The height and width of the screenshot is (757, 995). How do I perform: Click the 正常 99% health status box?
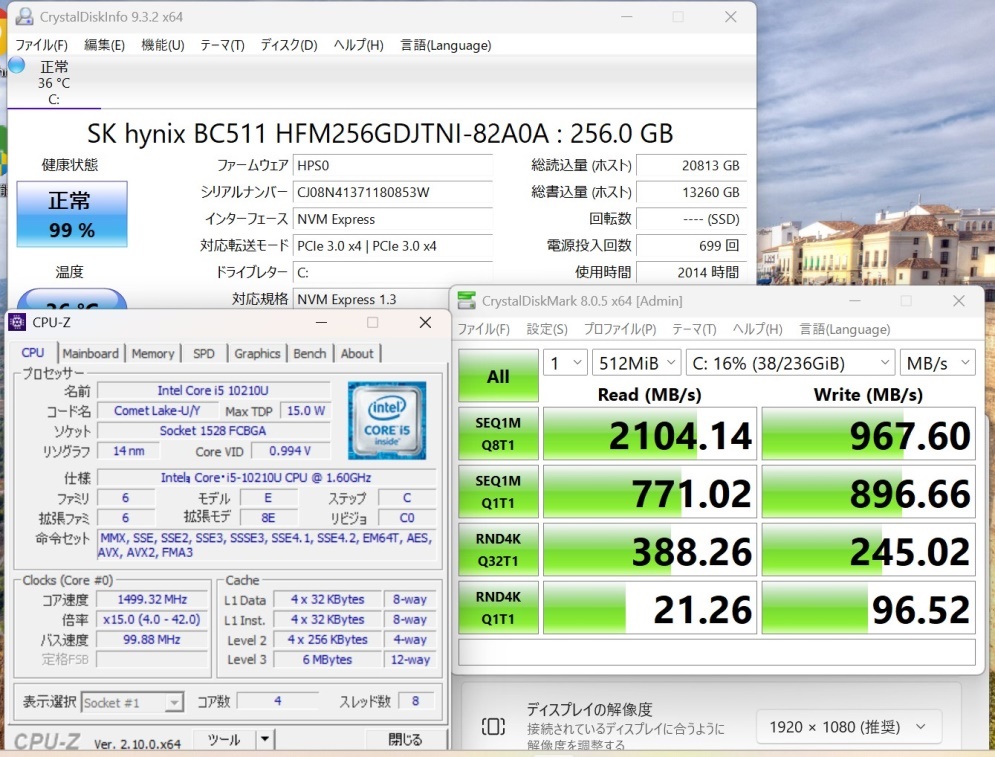(72, 214)
